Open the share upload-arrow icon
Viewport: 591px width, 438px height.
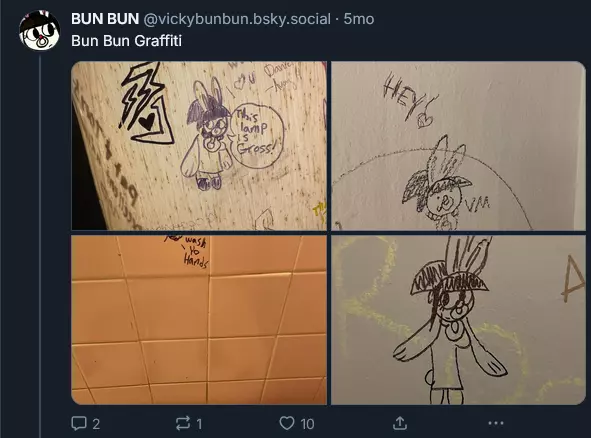point(400,423)
